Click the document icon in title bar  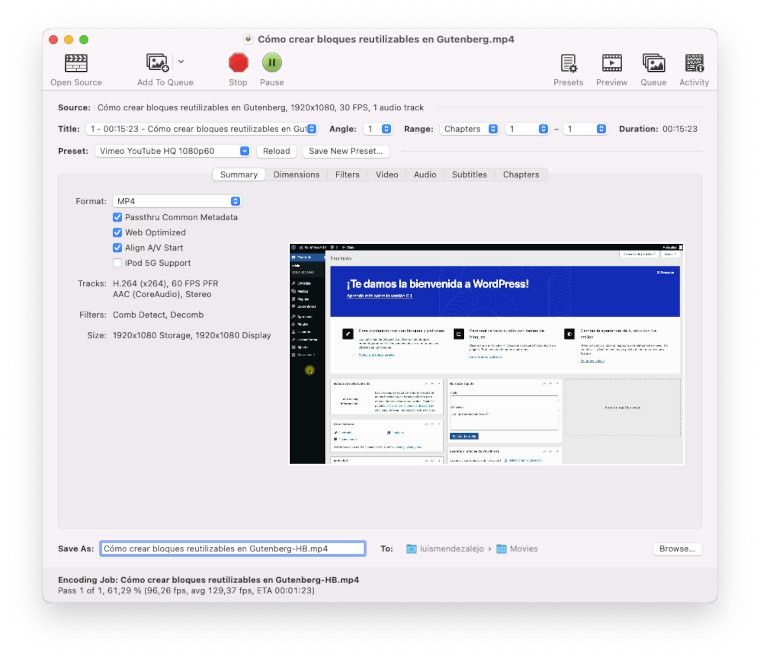(249, 39)
